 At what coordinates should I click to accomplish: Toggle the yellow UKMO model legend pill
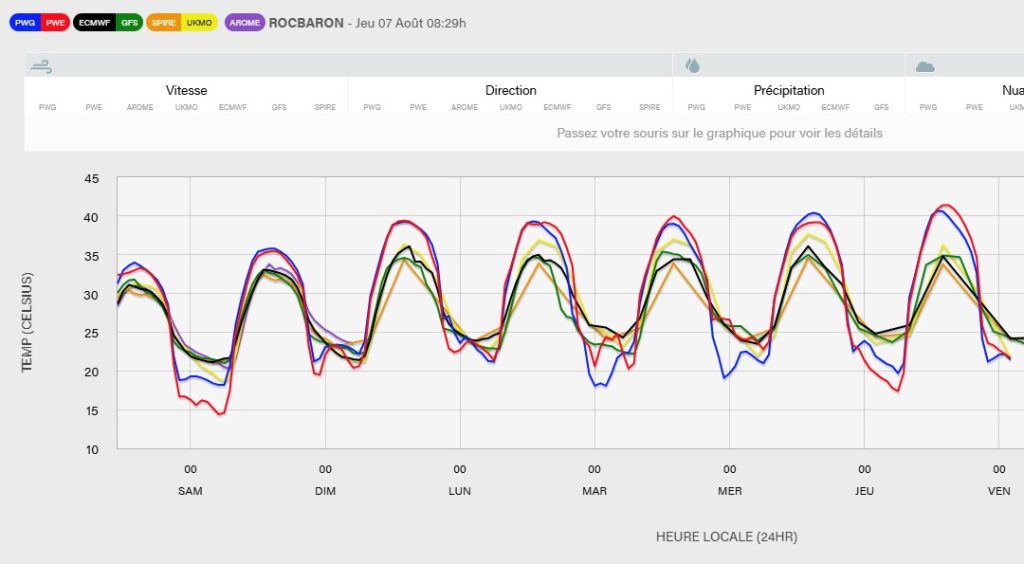click(200, 23)
